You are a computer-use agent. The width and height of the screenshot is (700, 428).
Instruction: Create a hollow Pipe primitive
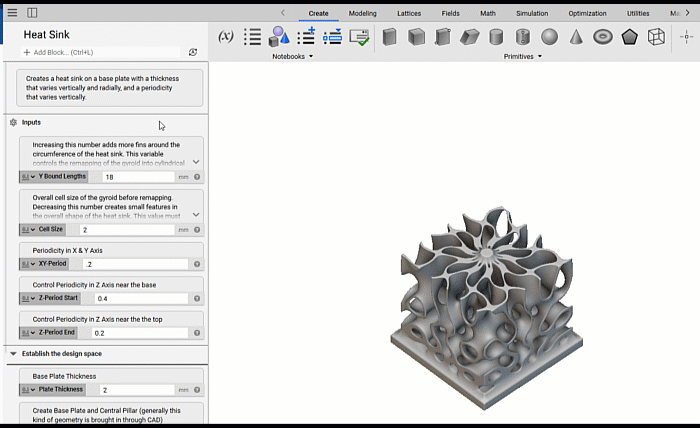(x=523, y=37)
